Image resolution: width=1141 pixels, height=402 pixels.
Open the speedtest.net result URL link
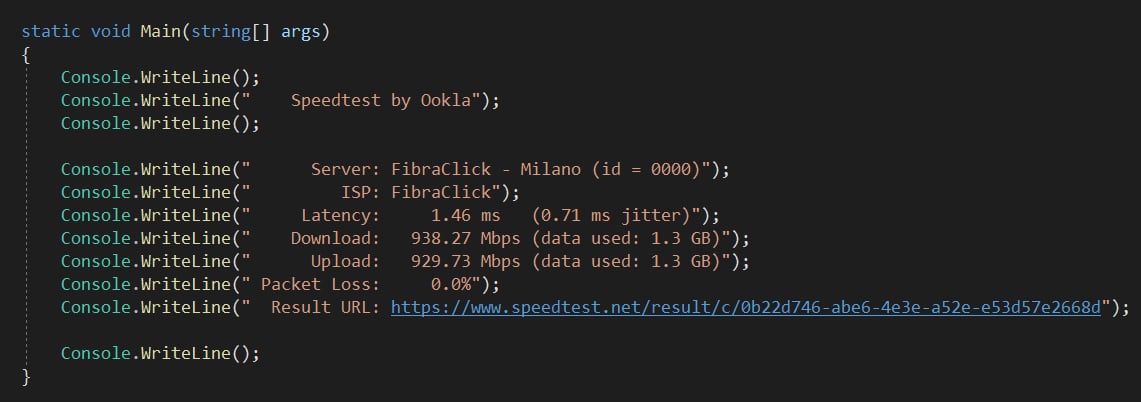745,307
